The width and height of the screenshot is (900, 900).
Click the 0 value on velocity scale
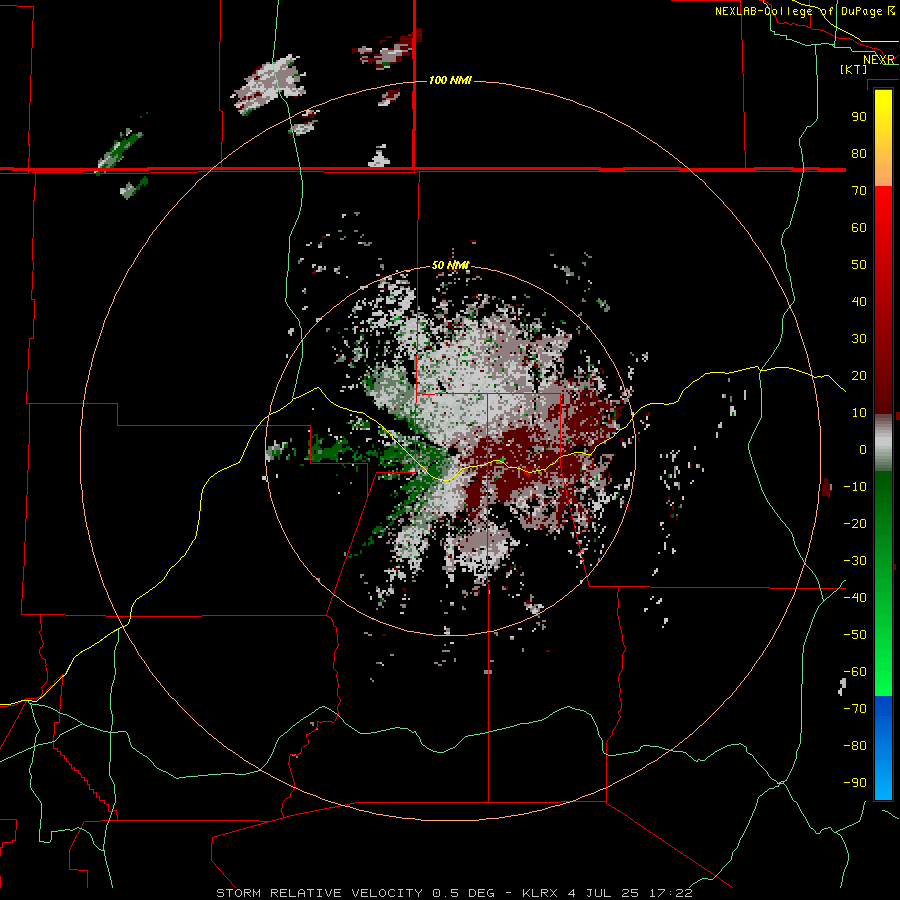863,450
